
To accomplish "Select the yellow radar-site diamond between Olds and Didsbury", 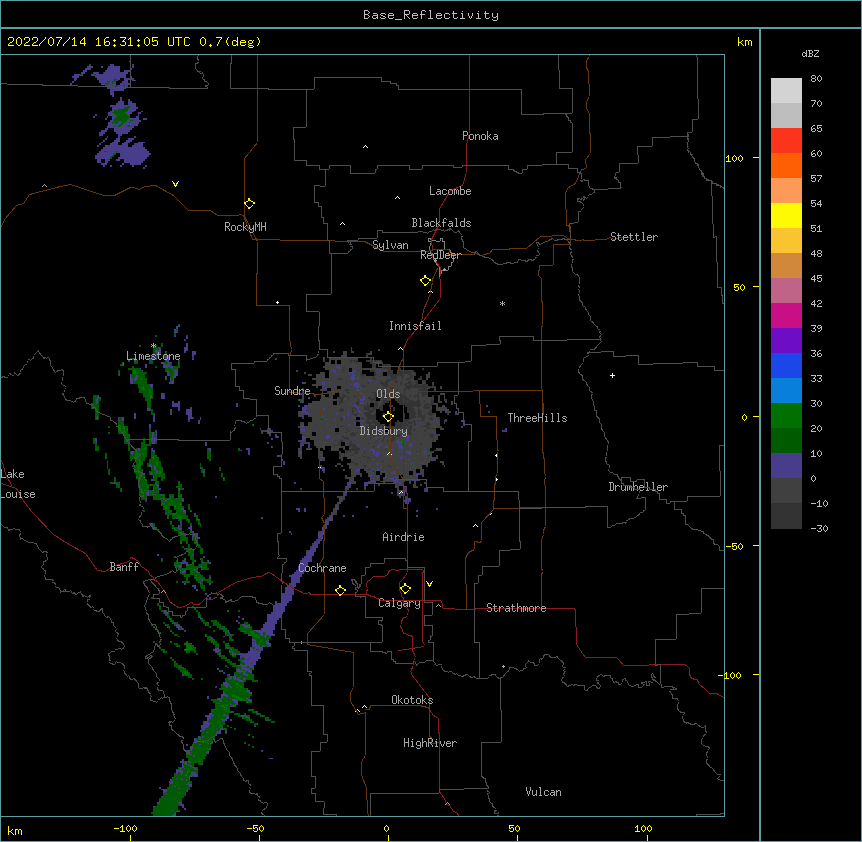I will [x=388, y=417].
